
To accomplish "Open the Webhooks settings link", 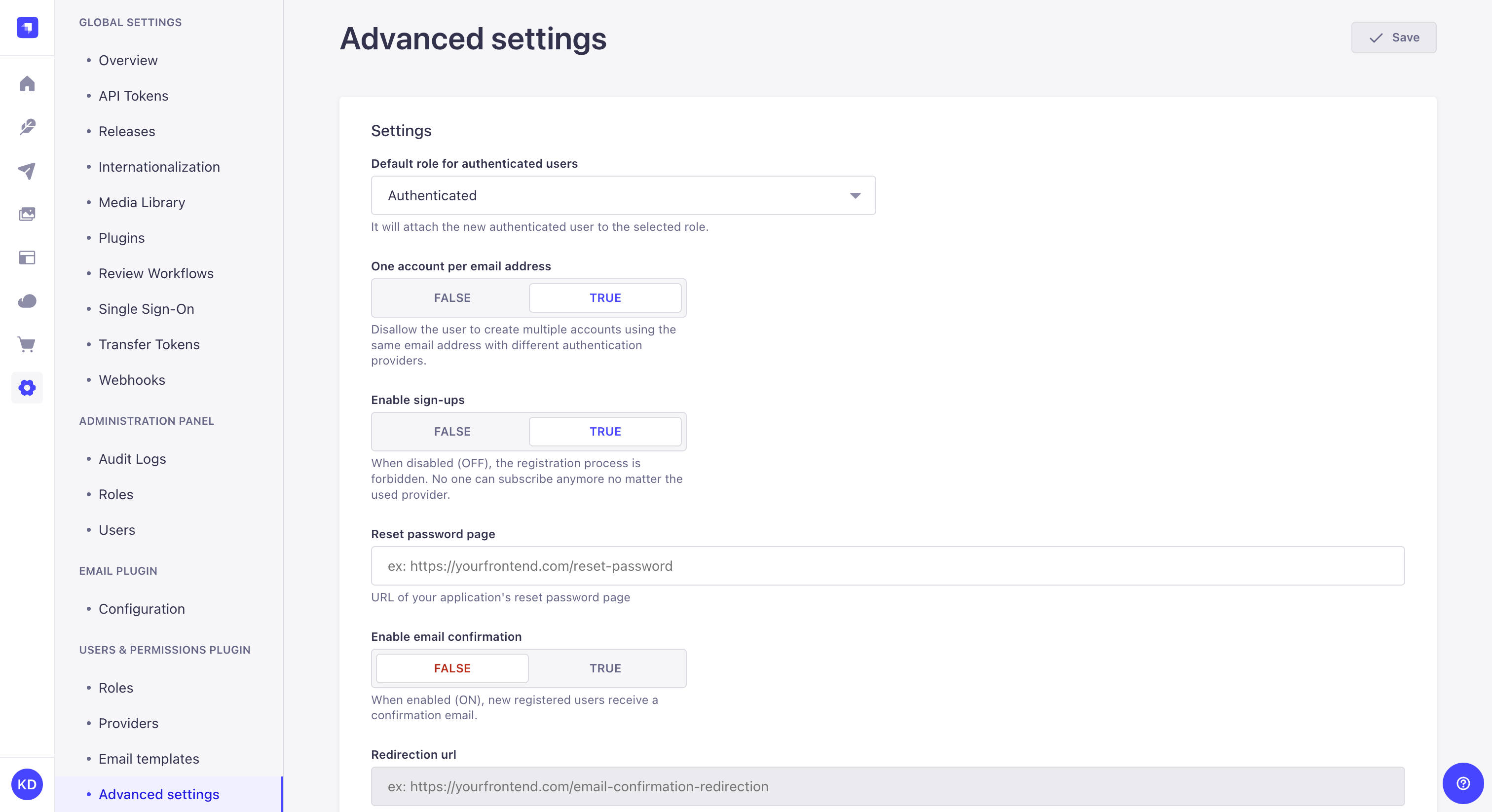I will (x=131, y=380).
